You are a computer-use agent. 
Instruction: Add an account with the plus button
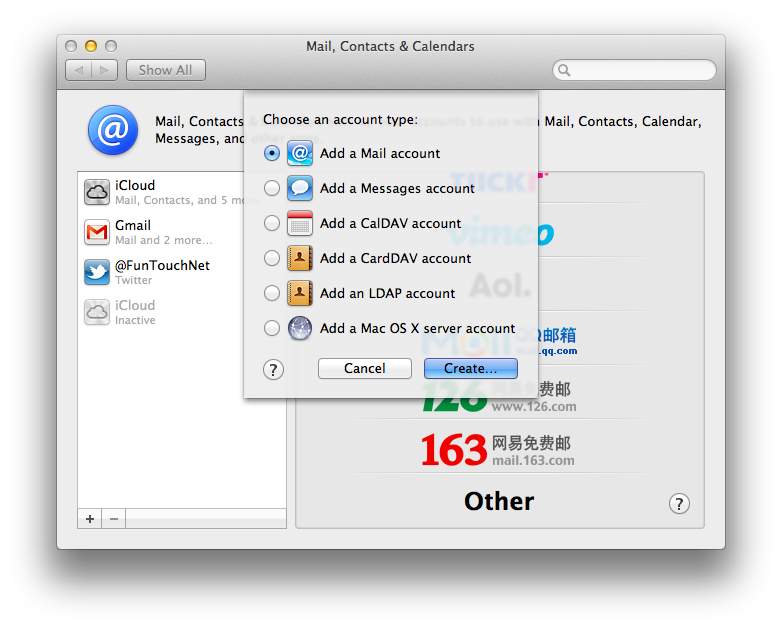tap(90, 519)
